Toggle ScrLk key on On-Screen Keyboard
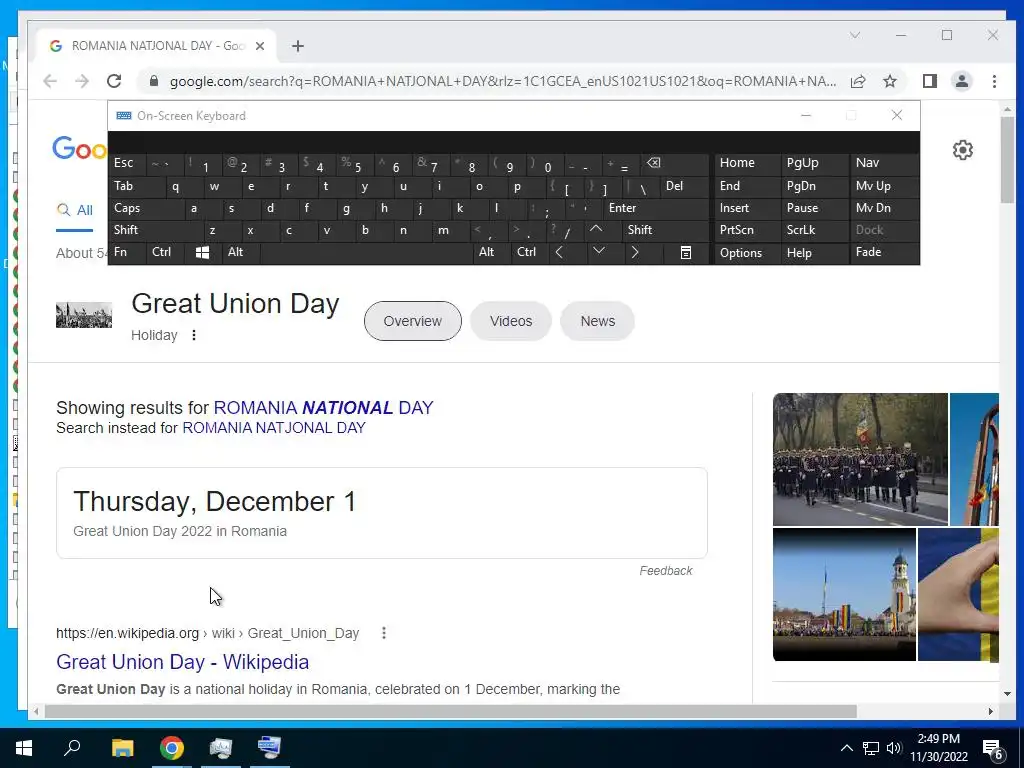This screenshot has width=1024, height=768. (814, 230)
